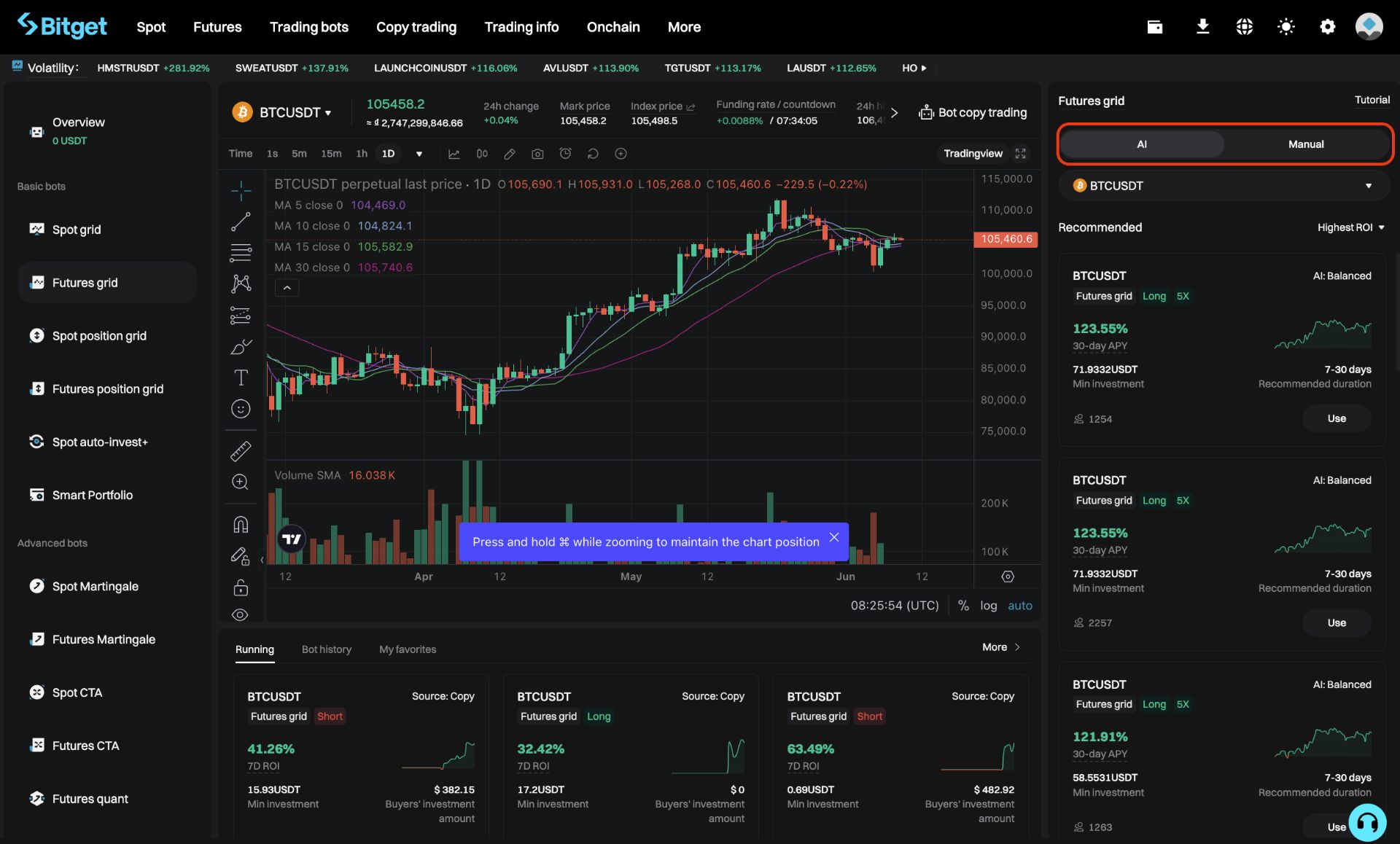The image size is (1400, 844).
Task: Set a price alert with clock icon
Action: click(x=565, y=154)
